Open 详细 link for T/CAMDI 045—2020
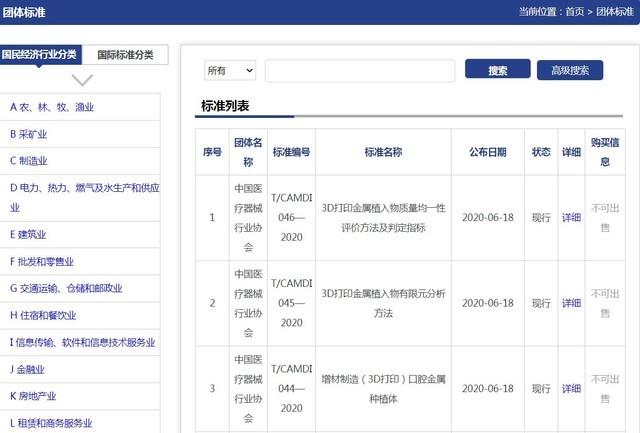This screenshot has height=433, width=640. point(571,303)
